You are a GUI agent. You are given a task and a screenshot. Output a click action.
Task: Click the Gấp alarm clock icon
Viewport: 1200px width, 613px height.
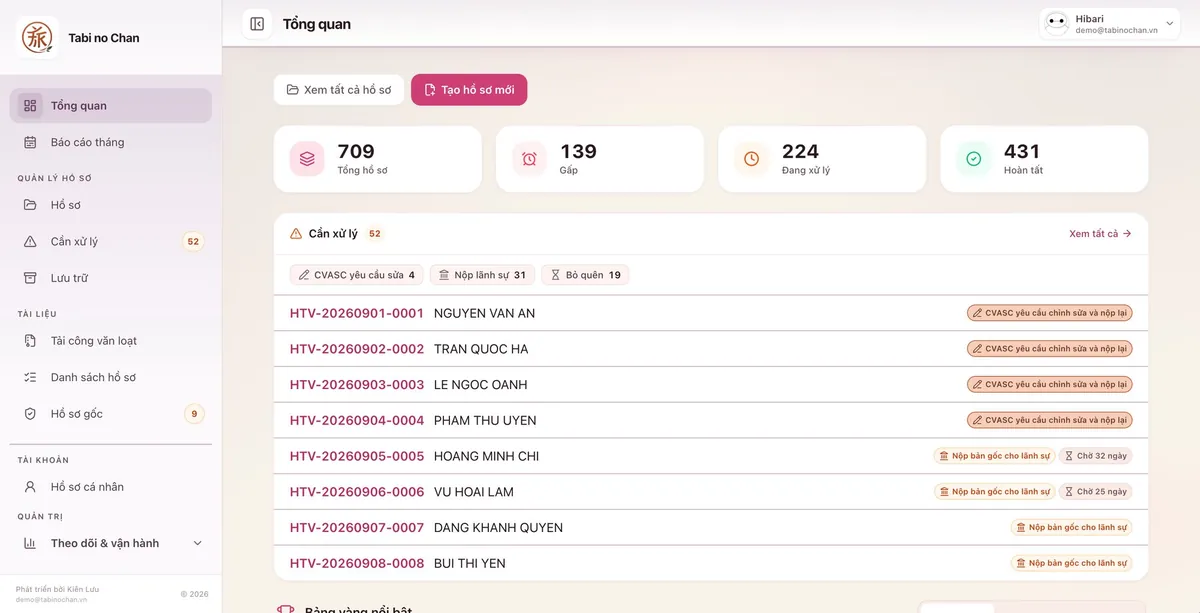tap(529, 159)
